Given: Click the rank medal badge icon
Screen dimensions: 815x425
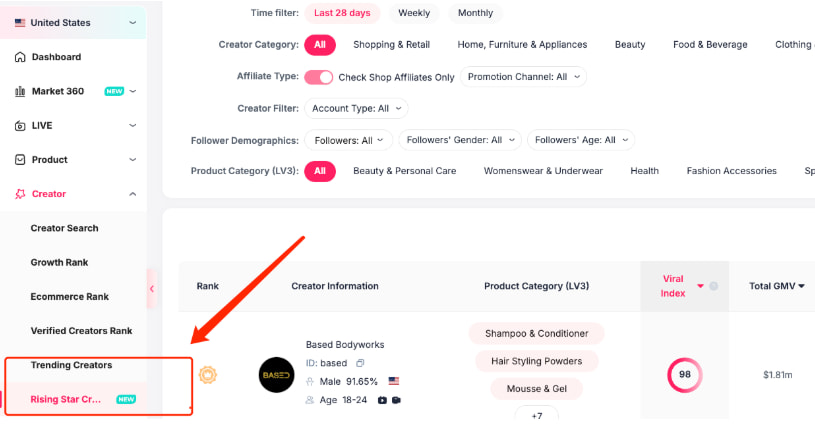Looking at the screenshot, I should tap(207, 375).
